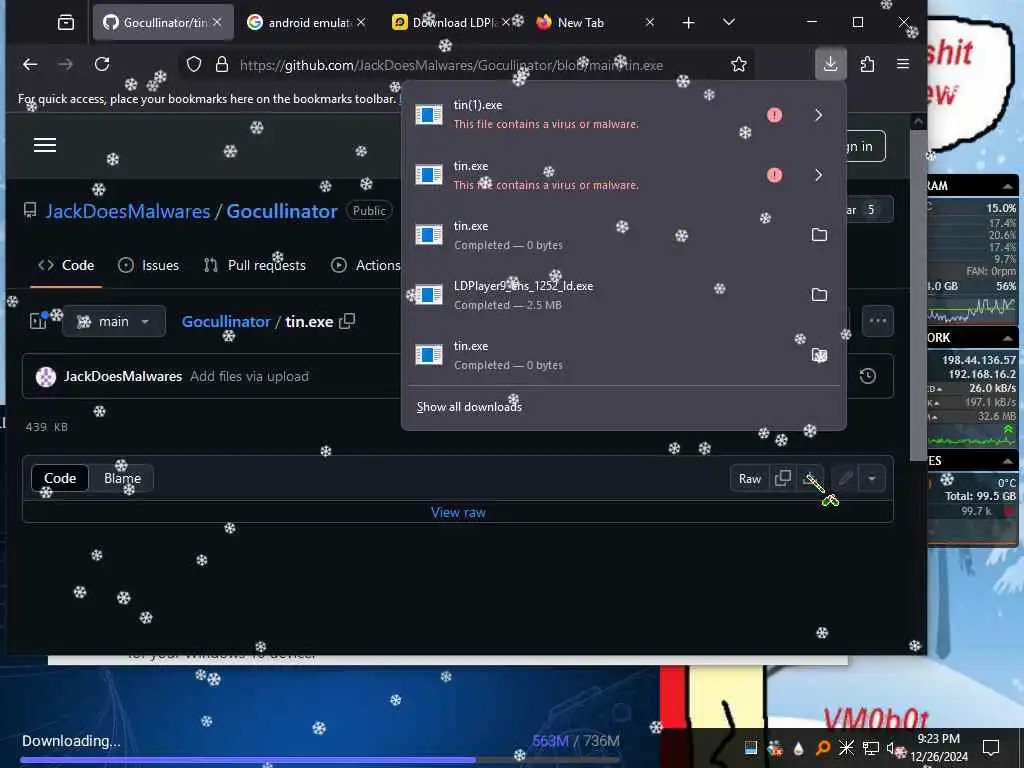Download raw file icon
The height and width of the screenshot is (768, 1024).
coord(810,479)
